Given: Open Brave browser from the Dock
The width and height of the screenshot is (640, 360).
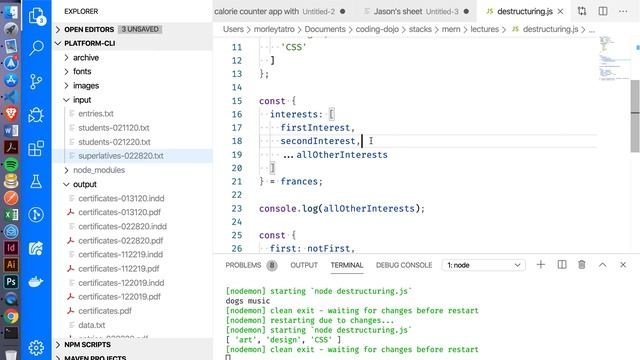Looking at the screenshot, I should [x=11, y=113].
